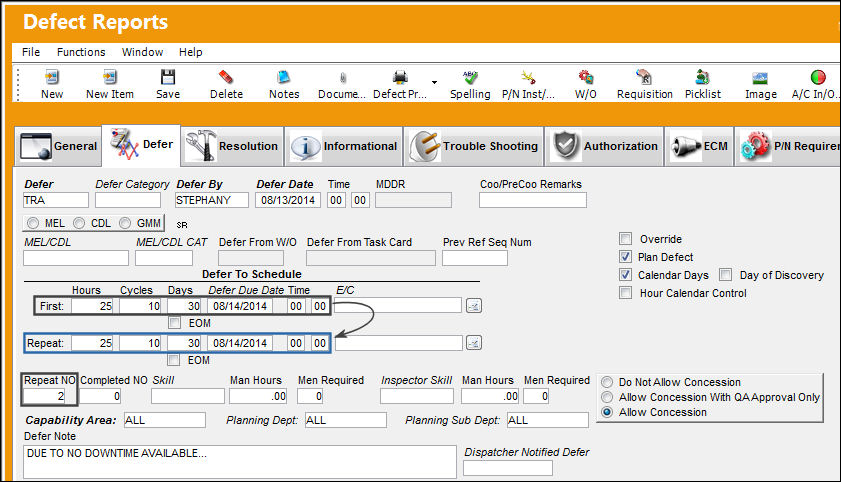
Task: Click the Repeat NO field
Action: [44, 396]
